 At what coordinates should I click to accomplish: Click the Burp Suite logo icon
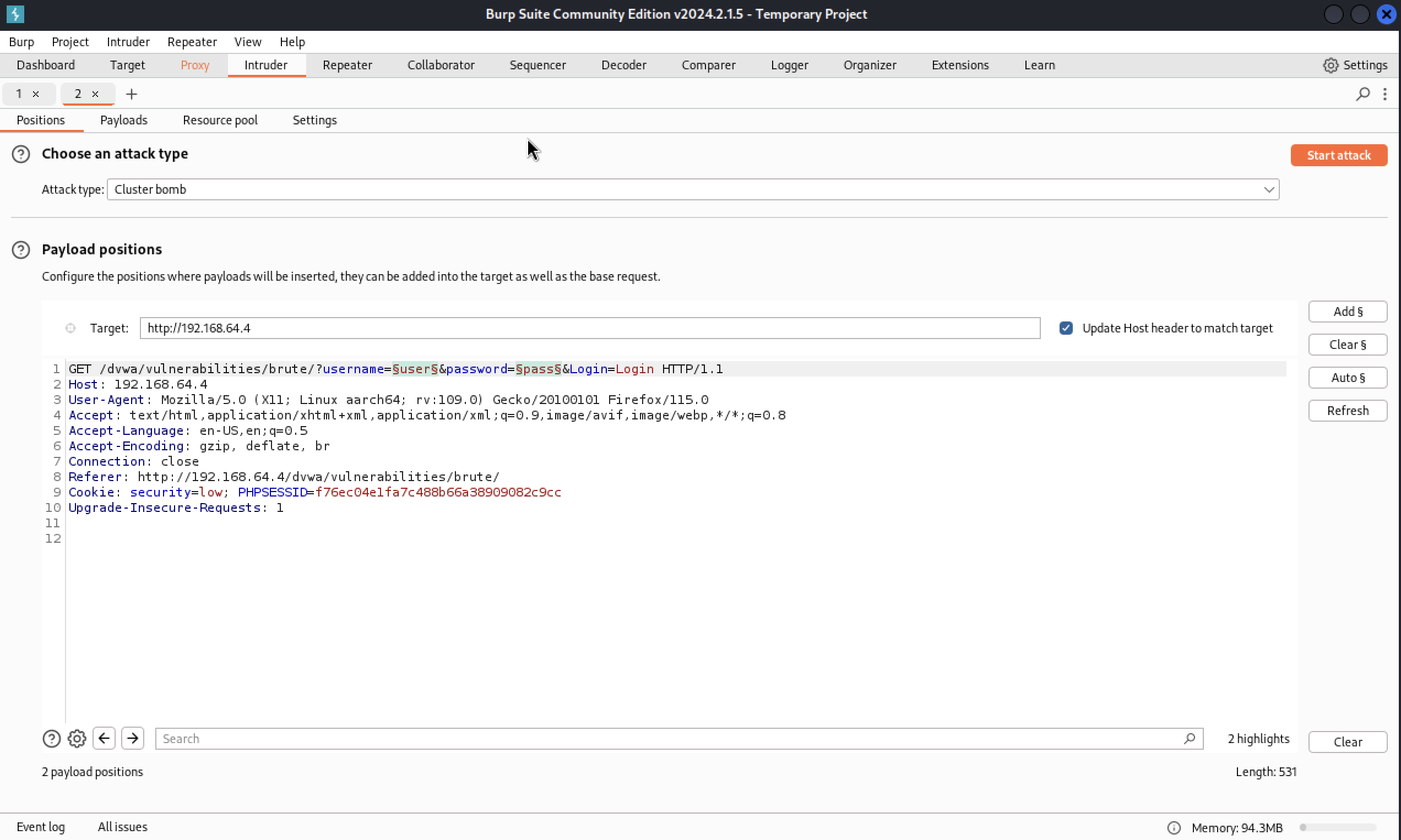click(15, 14)
